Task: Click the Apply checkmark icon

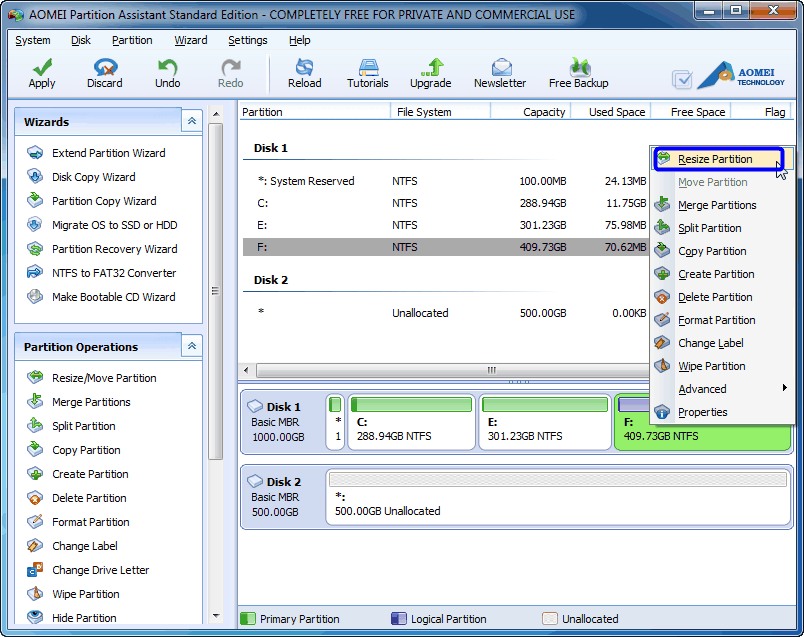Action: pyautogui.click(x=42, y=67)
